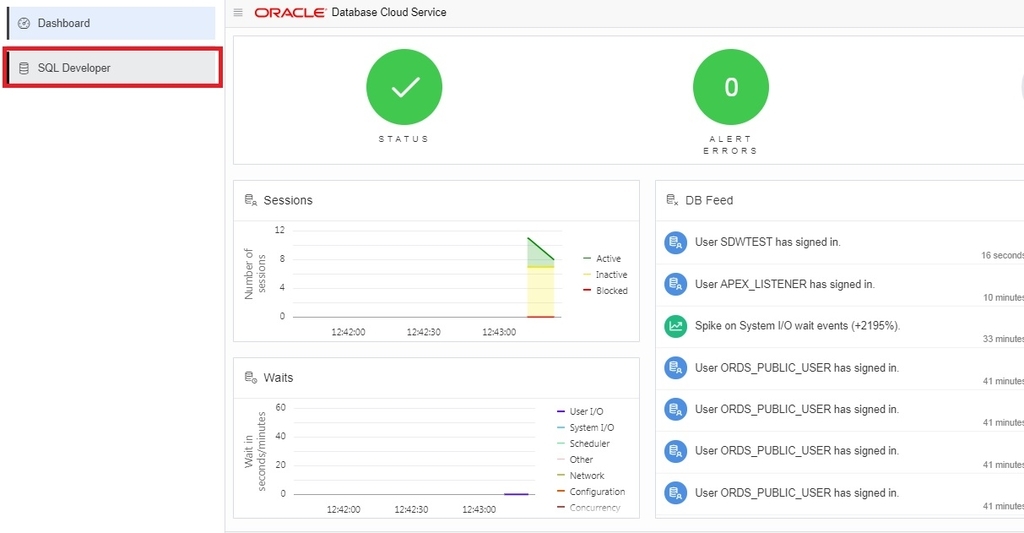1024x533 pixels.
Task: Click the Waits panel header icon
Action: click(251, 378)
